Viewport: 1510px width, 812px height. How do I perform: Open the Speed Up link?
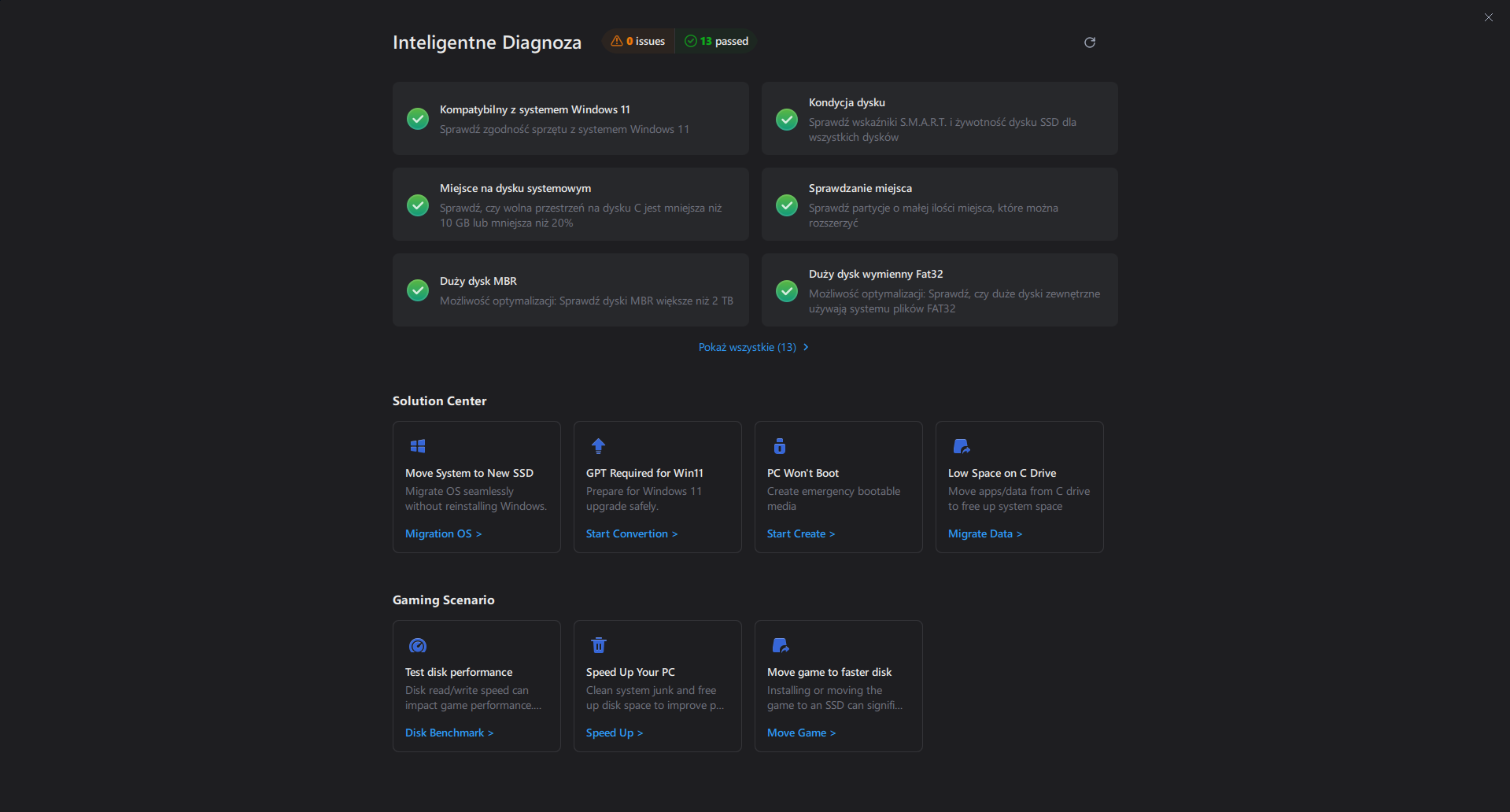(615, 733)
